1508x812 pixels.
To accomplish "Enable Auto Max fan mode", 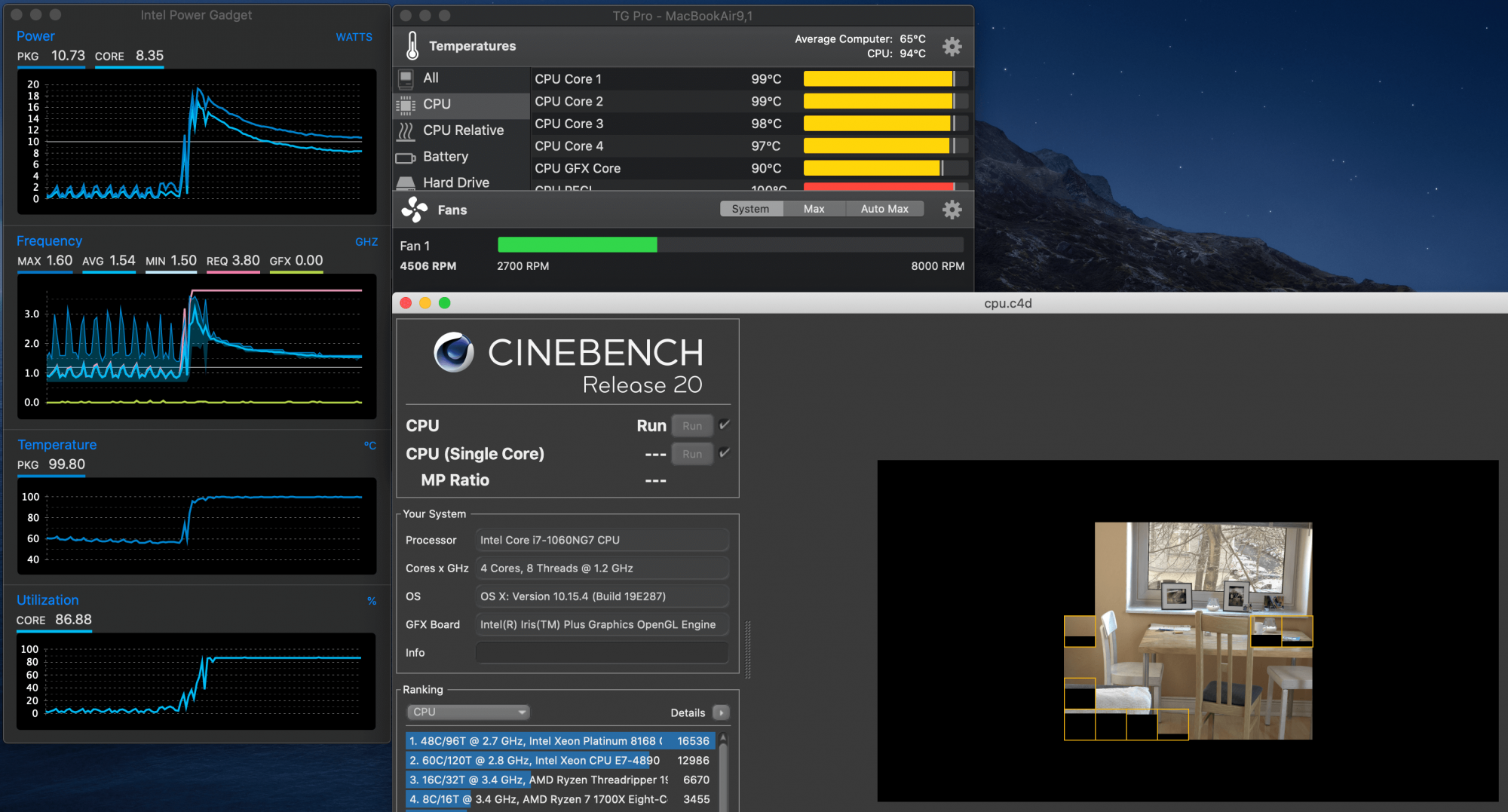I will tap(884, 208).
